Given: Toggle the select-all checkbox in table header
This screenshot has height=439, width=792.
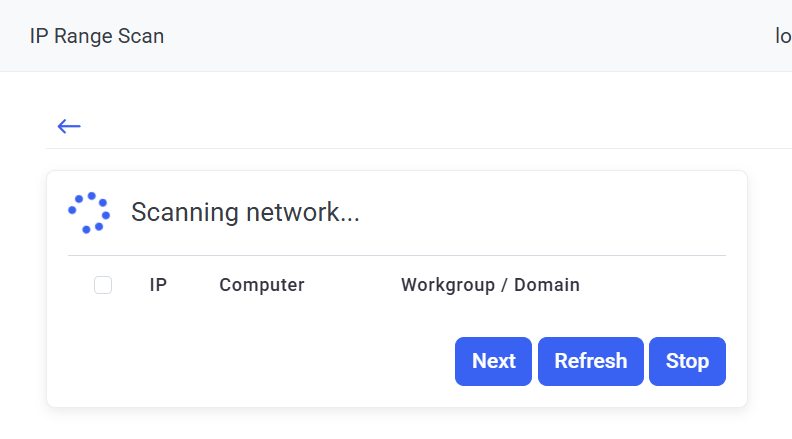Looking at the screenshot, I should (103, 285).
